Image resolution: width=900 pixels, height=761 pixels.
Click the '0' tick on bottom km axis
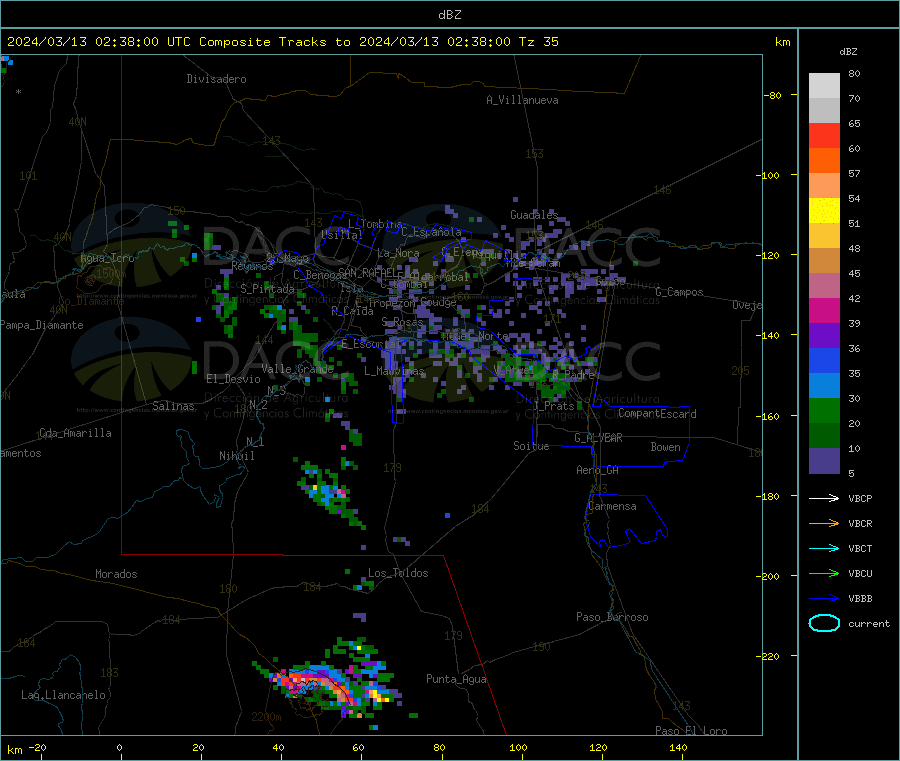coord(119,747)
